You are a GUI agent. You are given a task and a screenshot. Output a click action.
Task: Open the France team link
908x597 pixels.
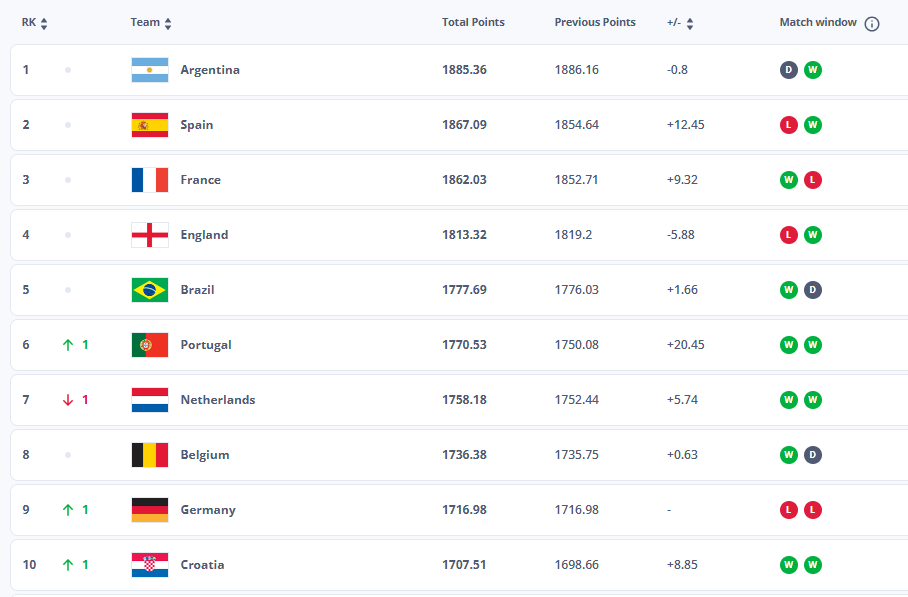click(x=200, y=180)
